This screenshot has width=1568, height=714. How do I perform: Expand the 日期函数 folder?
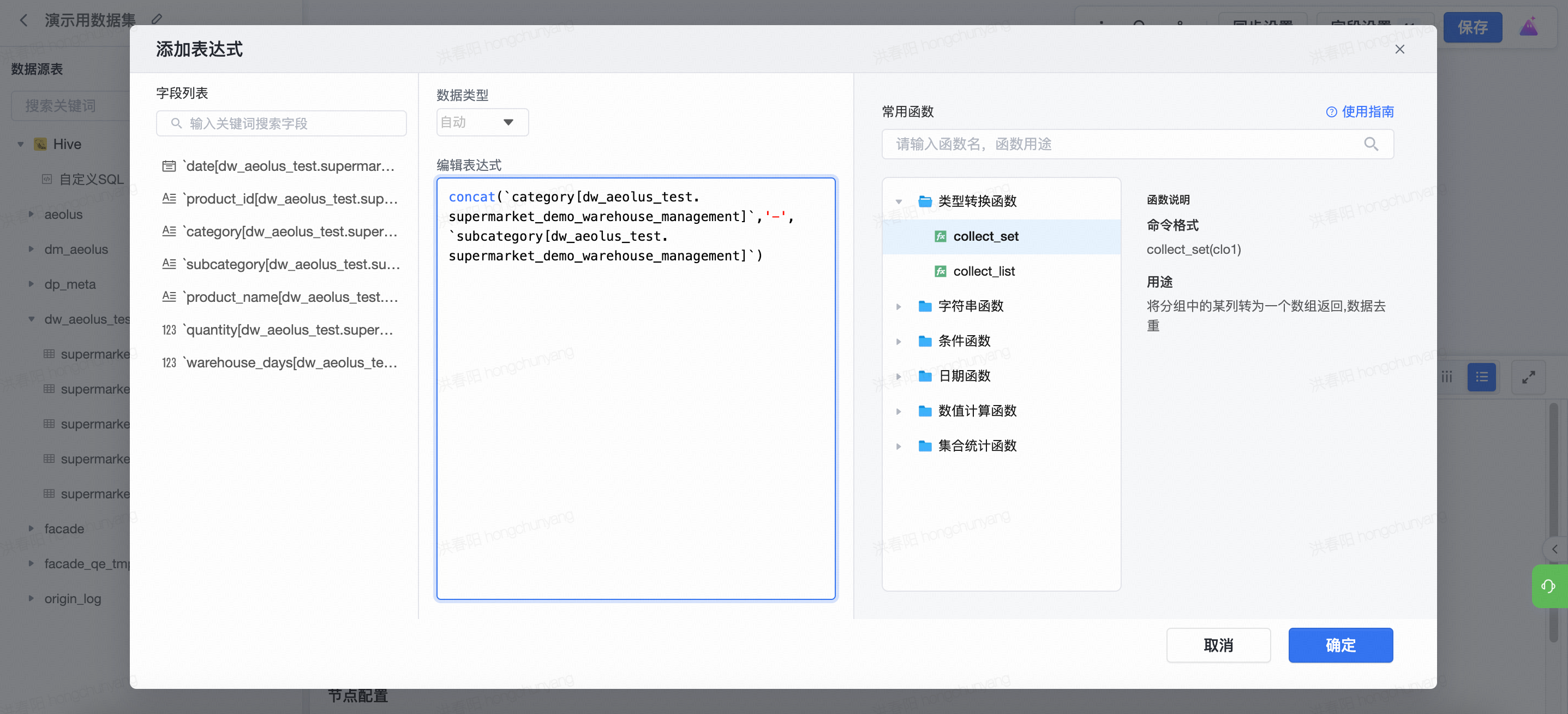pos(899,377)
